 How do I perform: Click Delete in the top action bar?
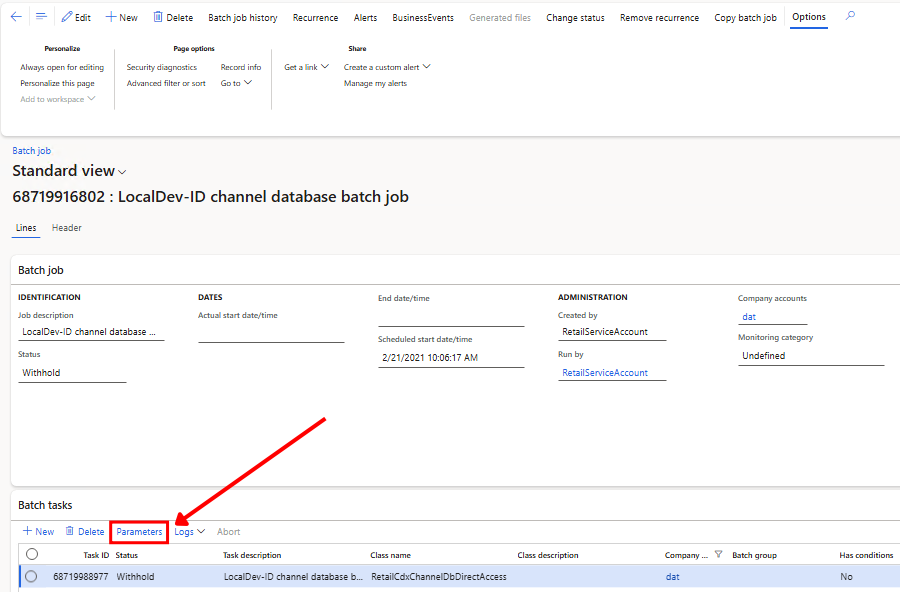coord(173,17)
